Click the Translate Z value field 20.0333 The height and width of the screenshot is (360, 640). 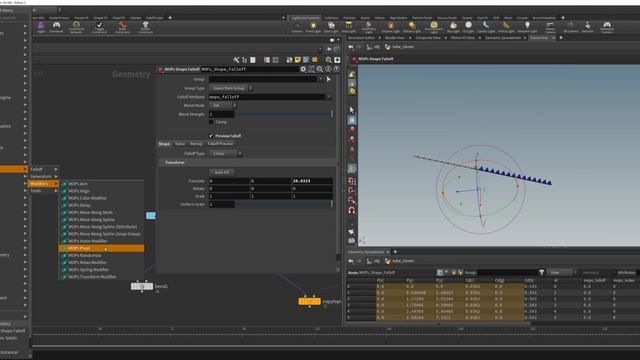[x=312, y=181]
